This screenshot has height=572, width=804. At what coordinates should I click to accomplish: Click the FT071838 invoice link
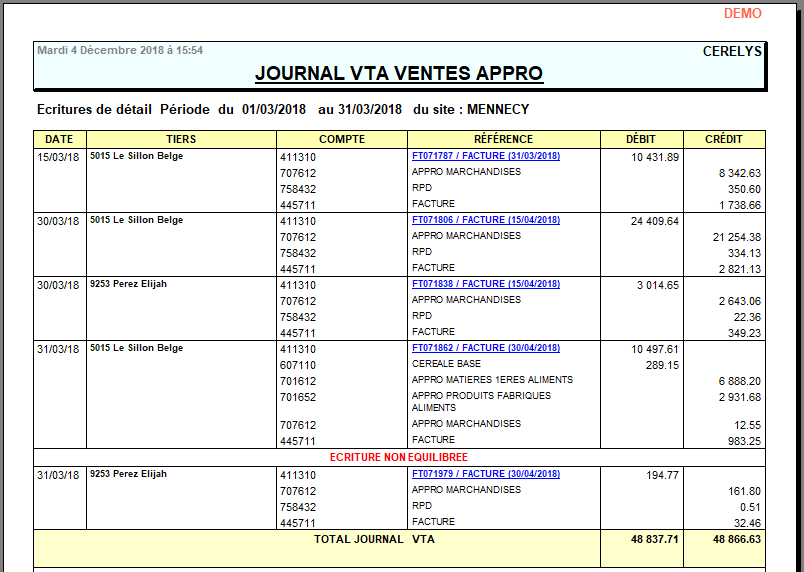click(x=485, y=284)
